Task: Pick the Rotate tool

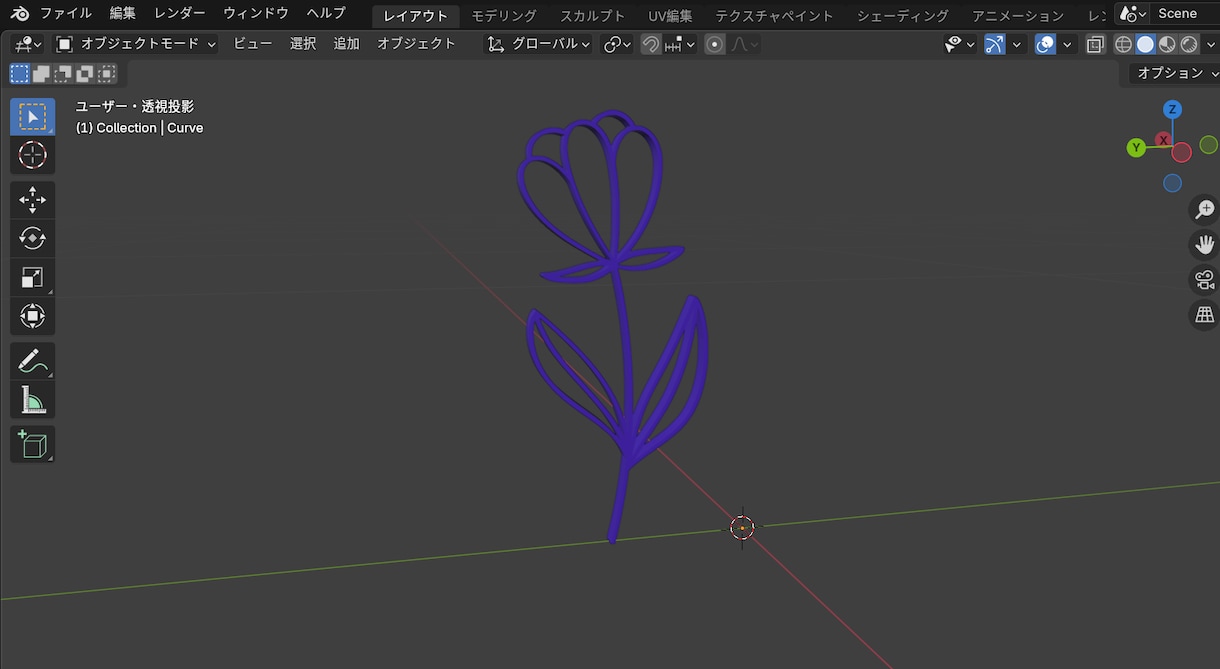Action: pyautogui.click(x=33, y=239)
